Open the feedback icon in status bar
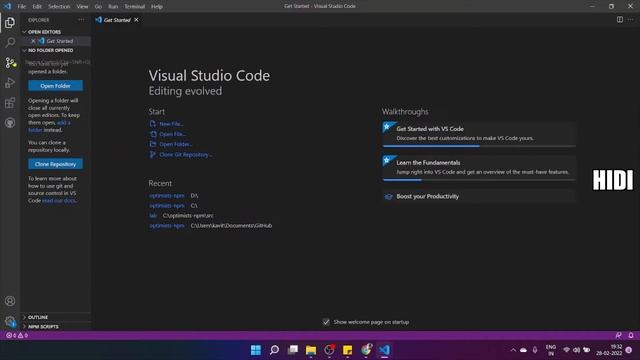The height and width of the screenshot is (360, 640). click(x=618, y=335)
